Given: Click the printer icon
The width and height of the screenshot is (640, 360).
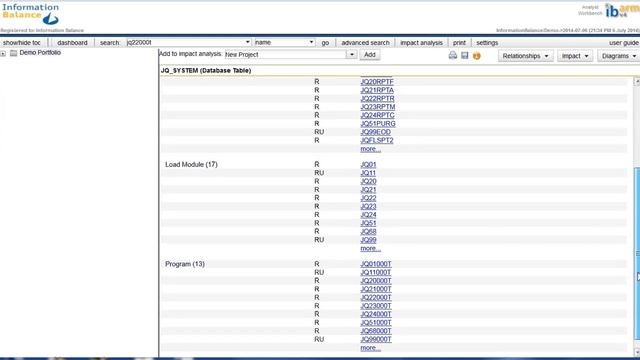Looking at the screenshot, I should pyautogui.click(x=453, y=55).
